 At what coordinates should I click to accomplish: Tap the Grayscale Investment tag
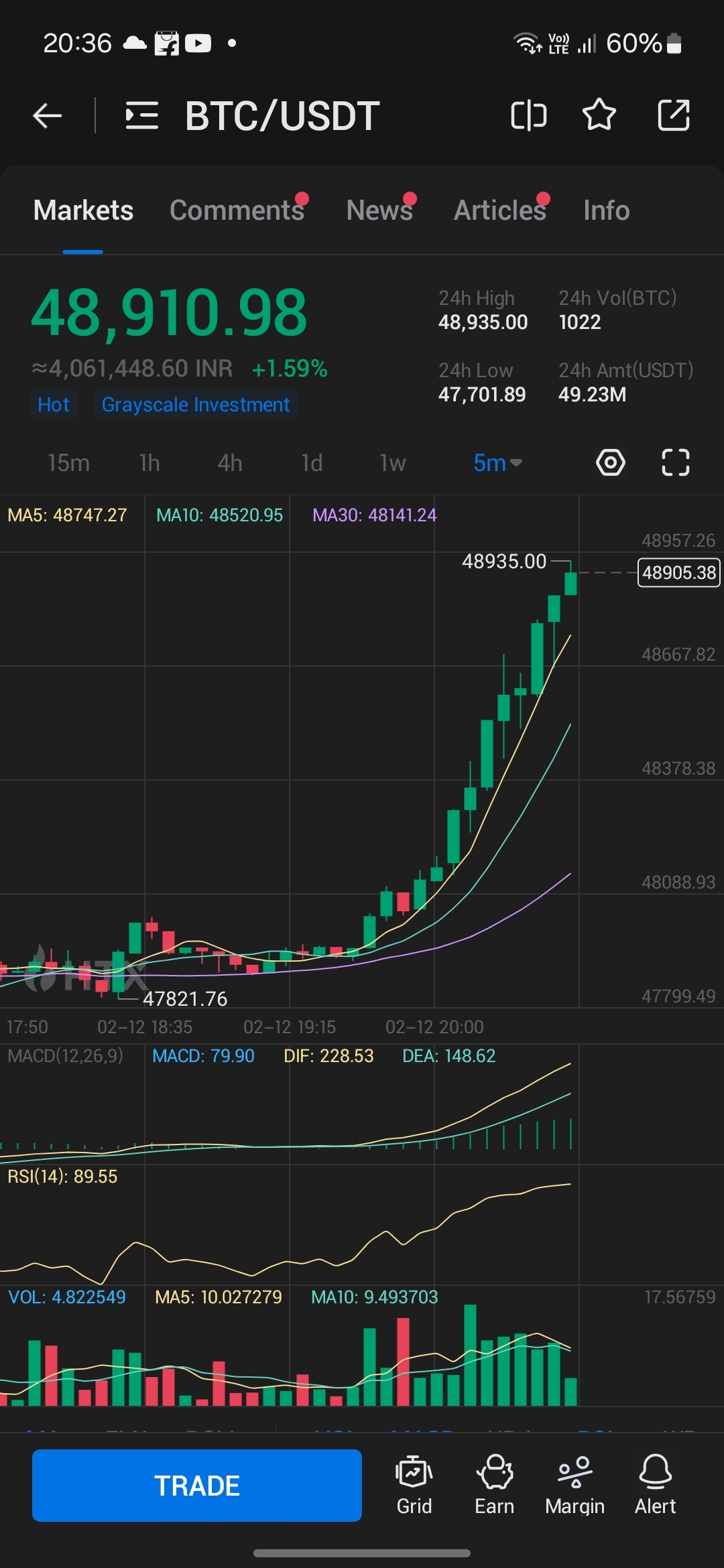195,405
